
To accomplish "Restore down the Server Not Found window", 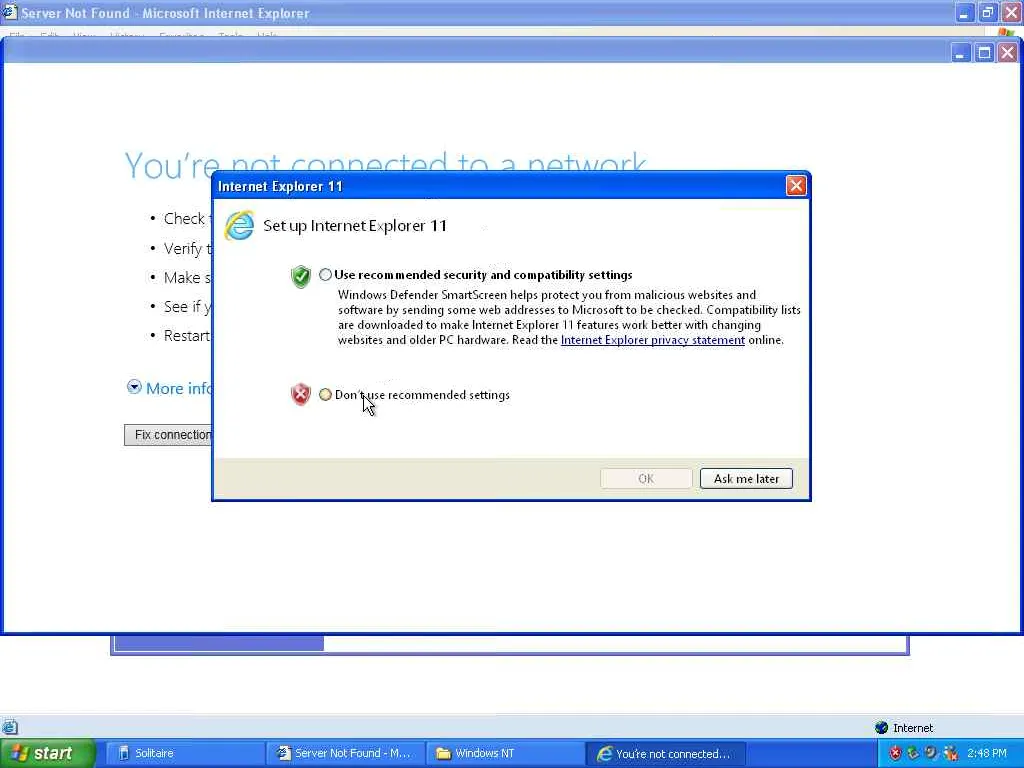I will click(987, 12).
